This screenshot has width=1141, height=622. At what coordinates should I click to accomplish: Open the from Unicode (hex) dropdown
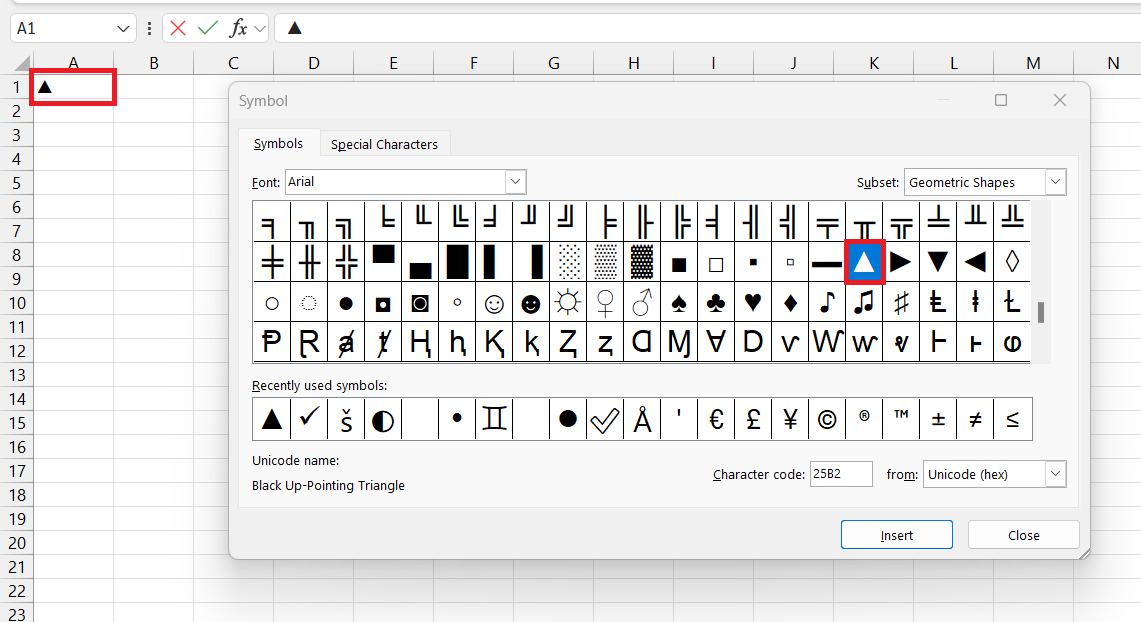click(x=1055, y=474)
